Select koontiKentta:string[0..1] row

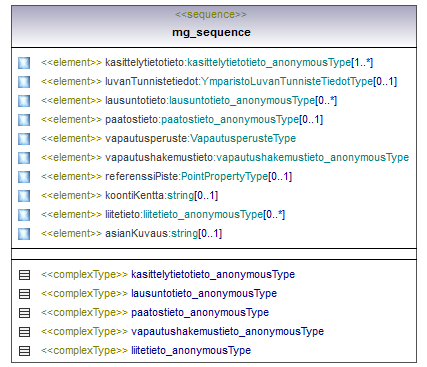pyautogui.click(x=129, y=195)
